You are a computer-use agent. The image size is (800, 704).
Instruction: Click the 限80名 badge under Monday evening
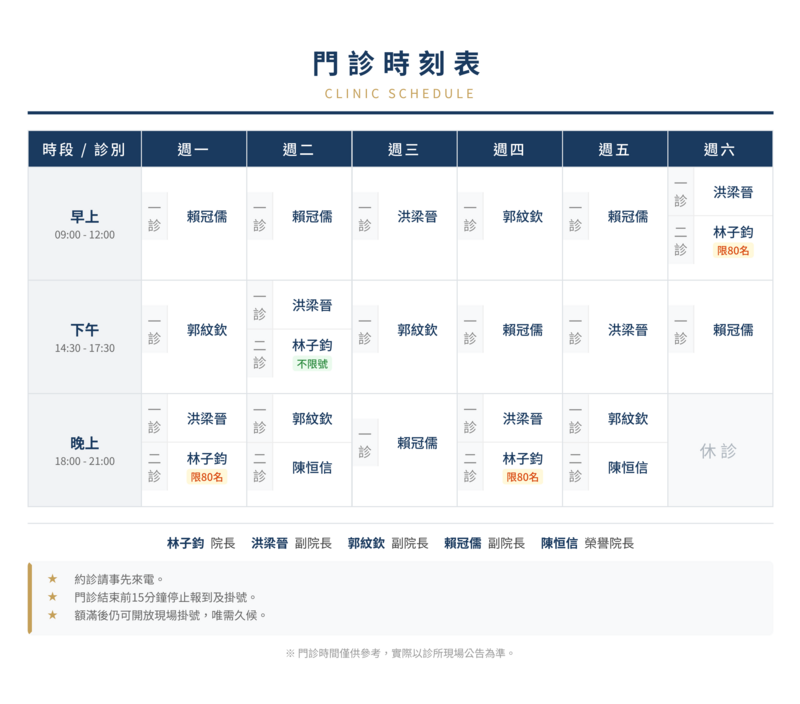tap(207, 477)
